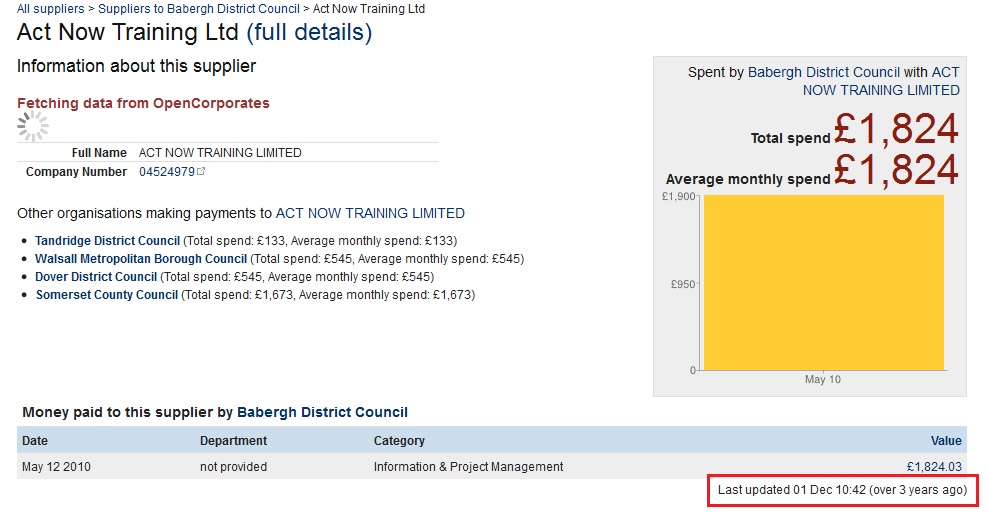Viewport: 987px width, 514px height.
Task: Click ACT NOW TRAINING LIMITED link in other organisations
Action: [x=370, y=213]
